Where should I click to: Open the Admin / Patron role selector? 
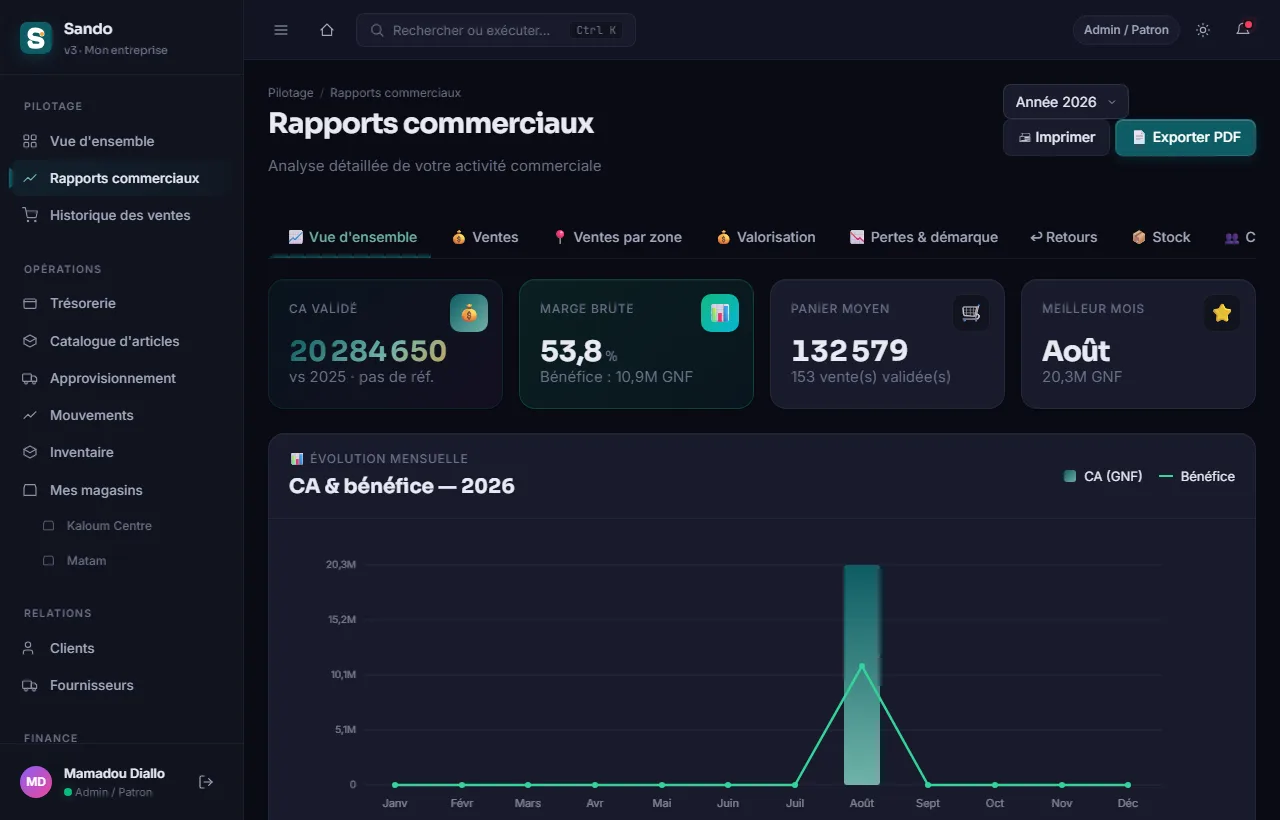point(1126,30)
